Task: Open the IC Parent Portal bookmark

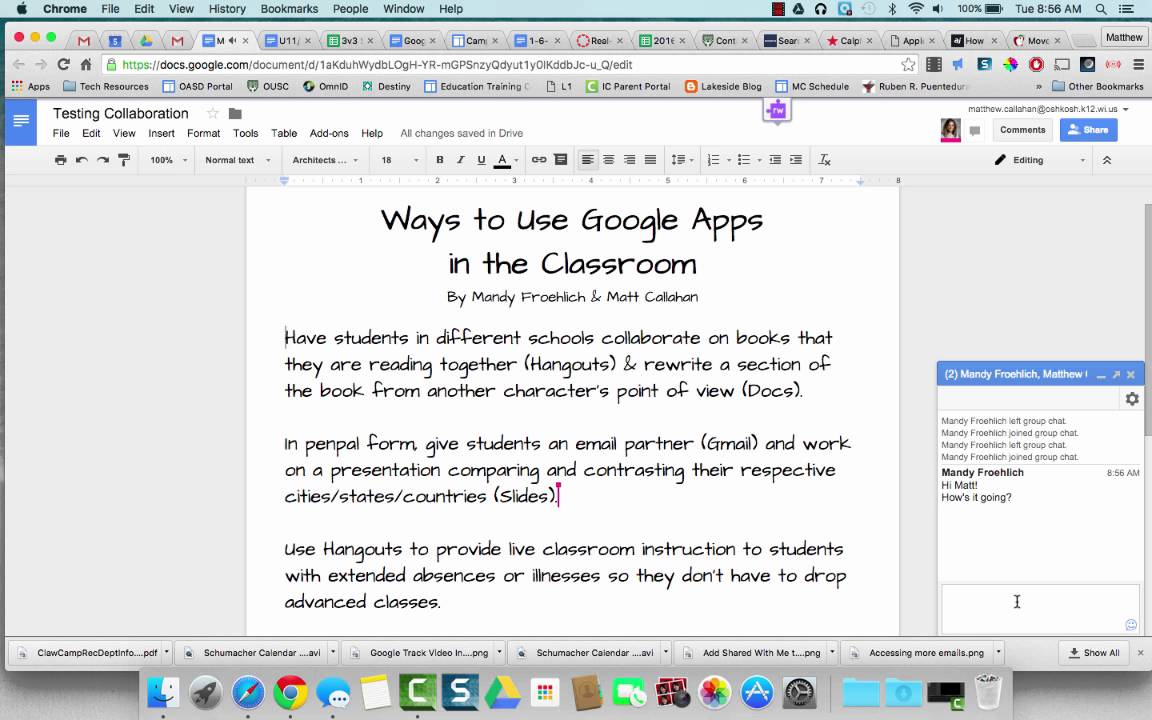Action: 628,86
